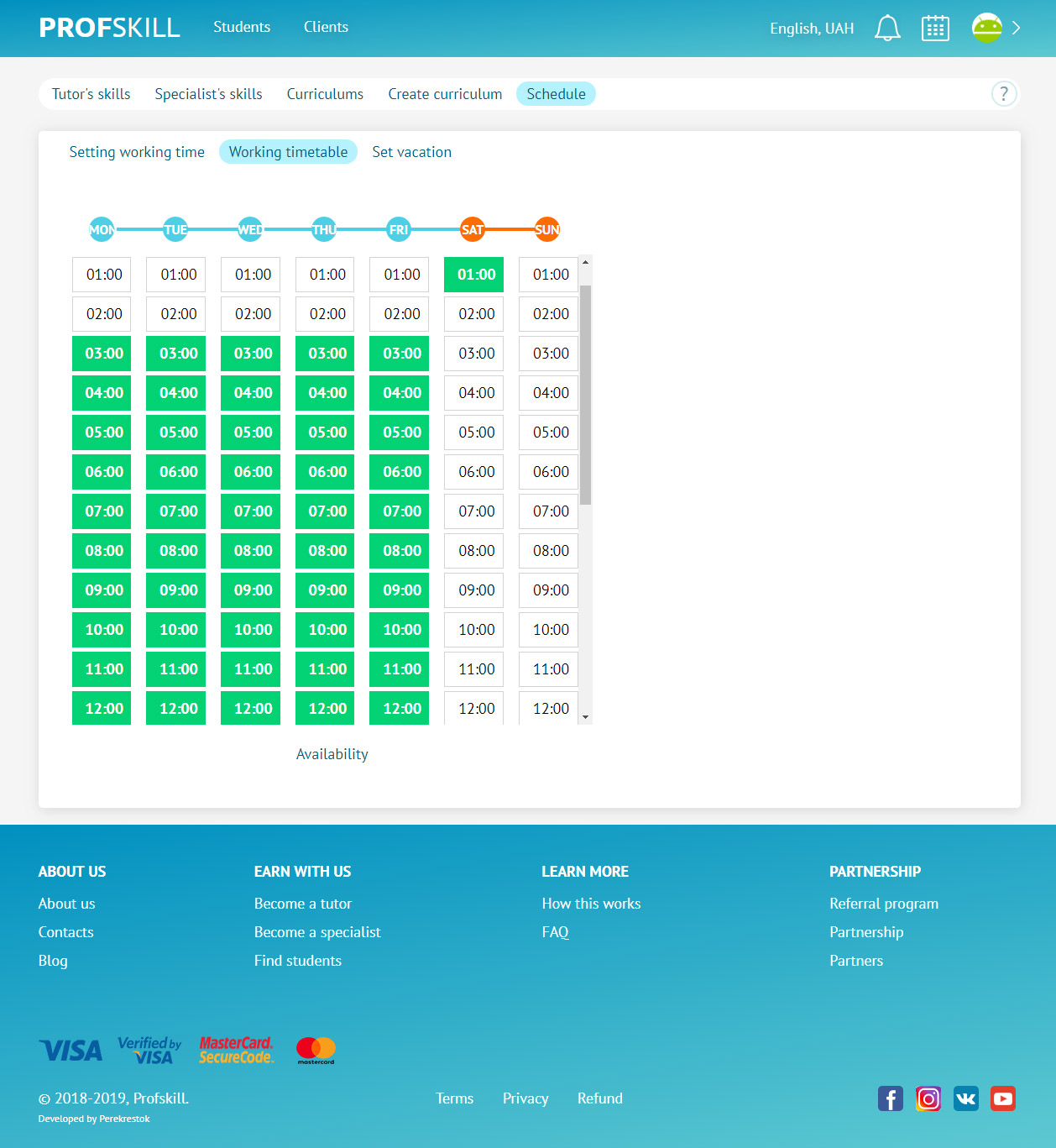Click the mastercard circles logo
The height and width of the screenshot is (1148, 1056).
click(316, 1051)
